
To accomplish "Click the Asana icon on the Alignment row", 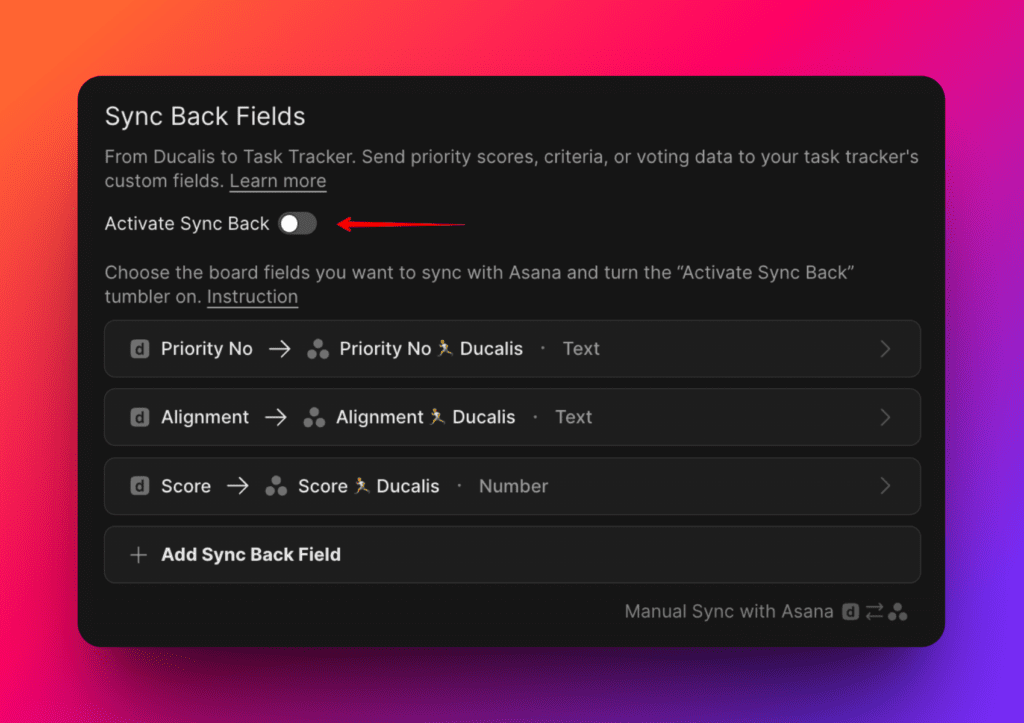I will coord(316,417).
